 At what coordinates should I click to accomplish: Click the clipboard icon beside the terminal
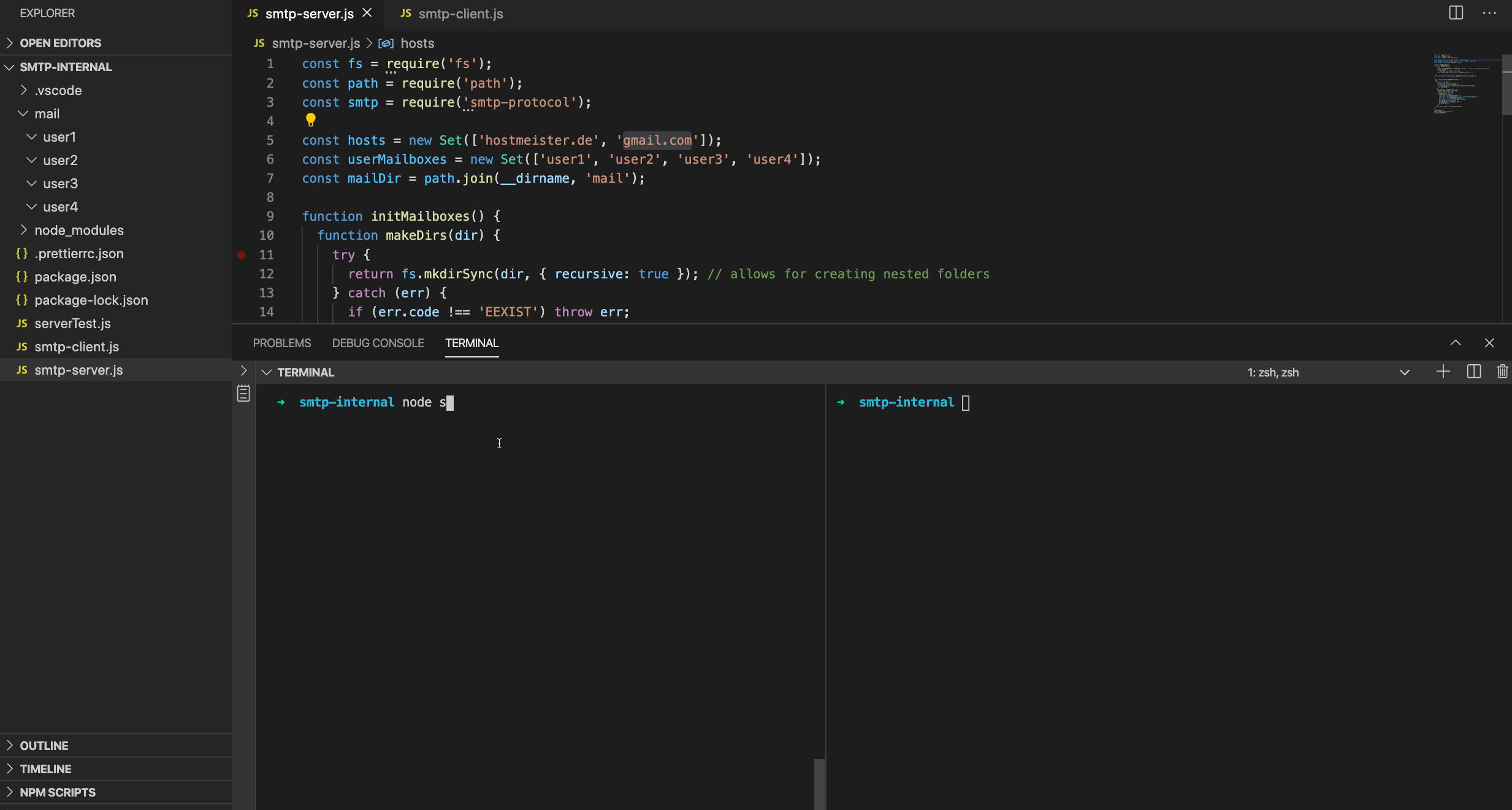tap(243, 394)
